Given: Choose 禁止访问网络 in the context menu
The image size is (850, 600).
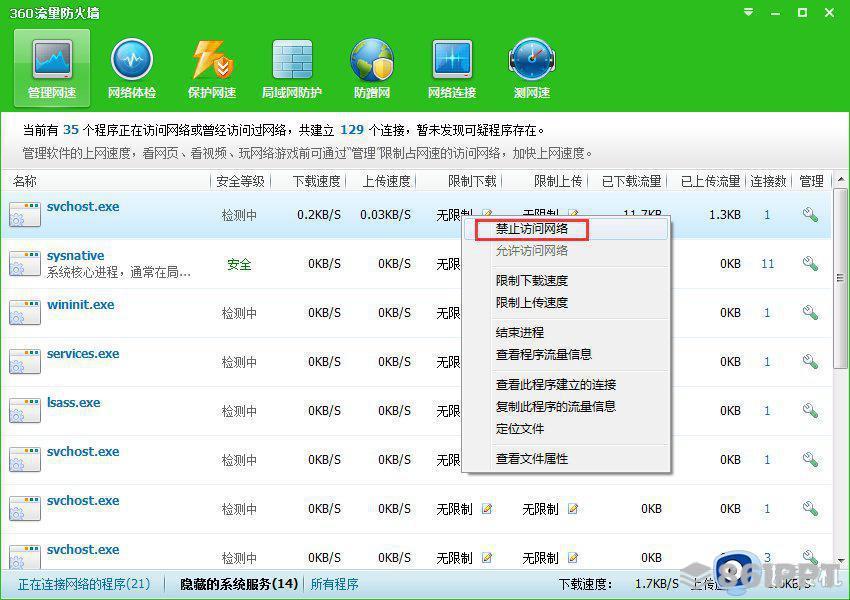Looking at the screenshot, I should tap(532, 229).
